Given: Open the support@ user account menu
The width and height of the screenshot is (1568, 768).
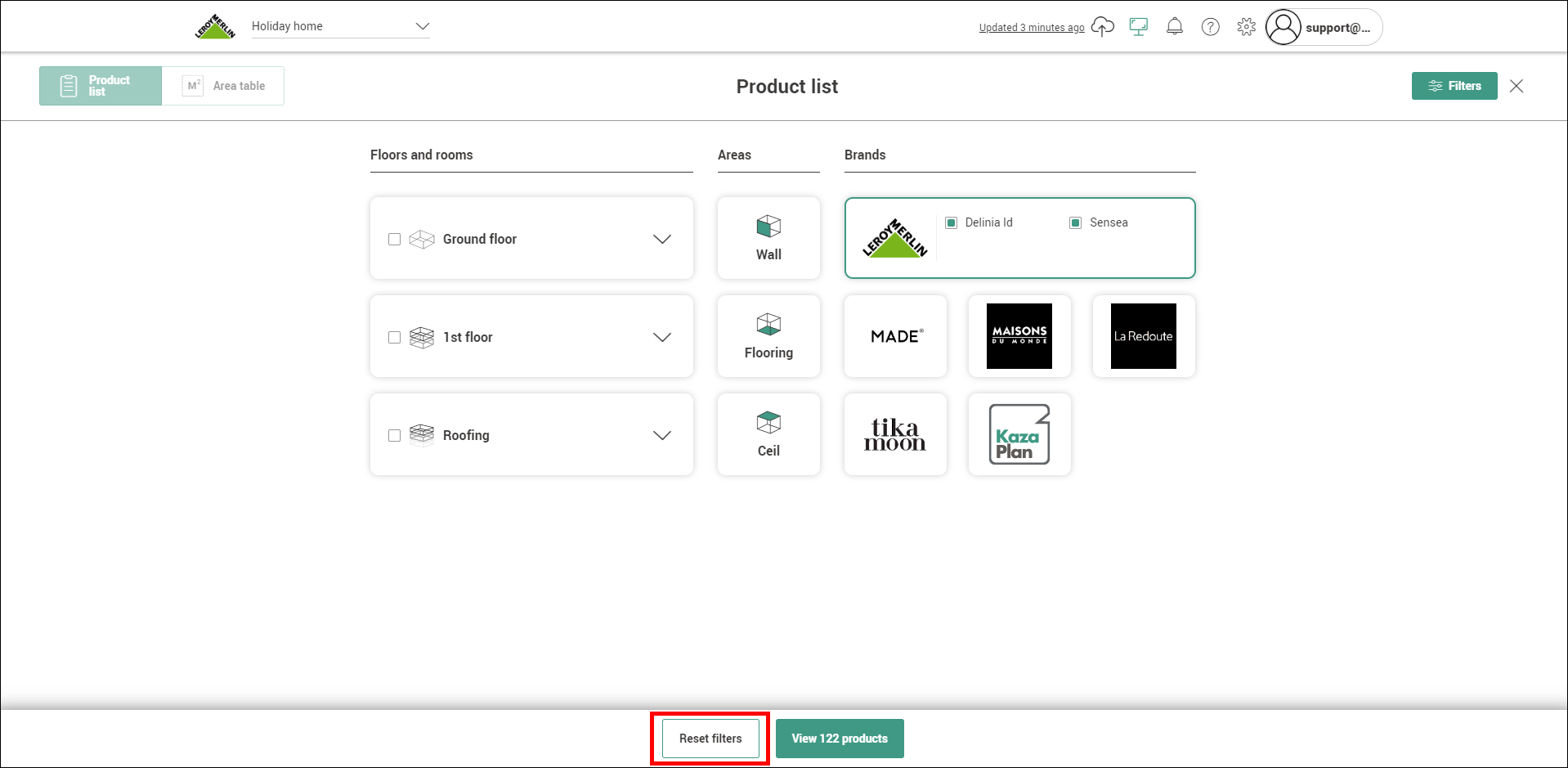Looking at the screenshot, I should [x=1324, y=27].
